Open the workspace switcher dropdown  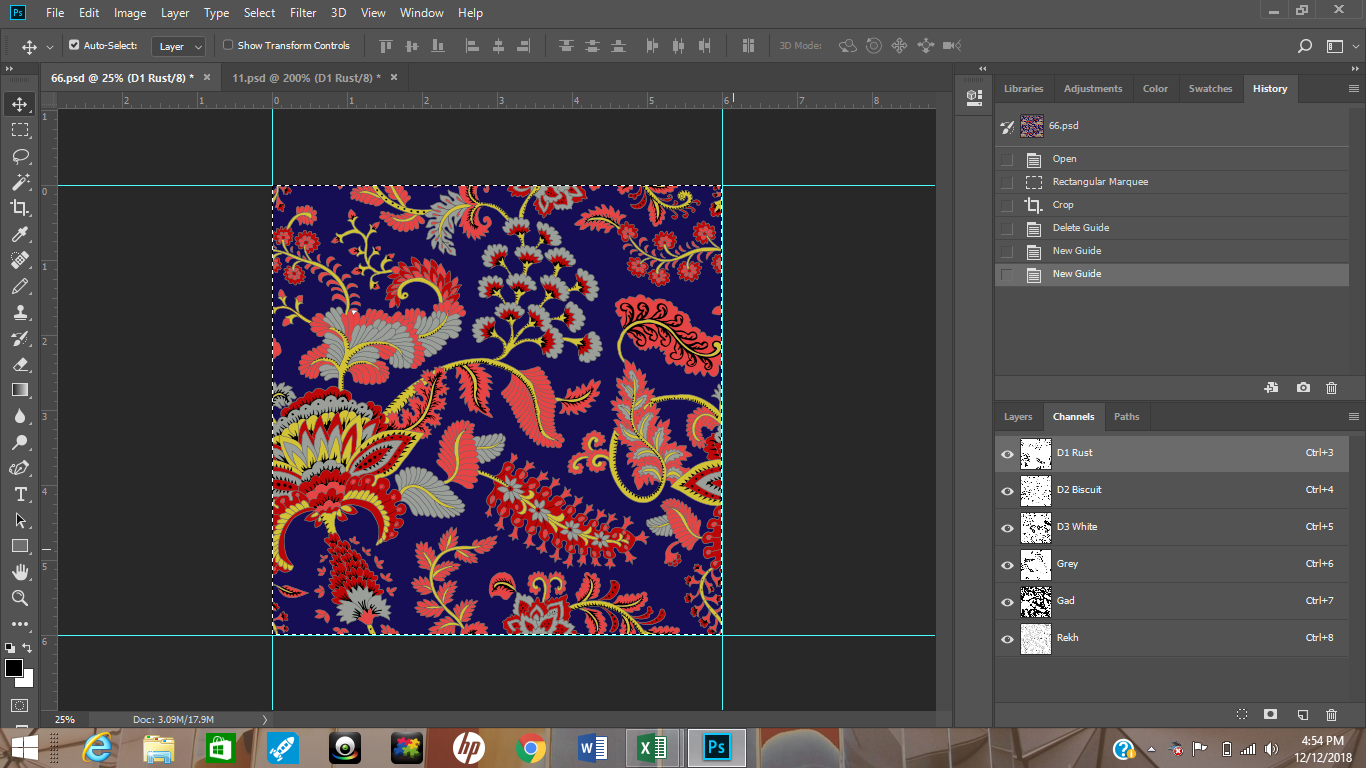coord(1340,46)
